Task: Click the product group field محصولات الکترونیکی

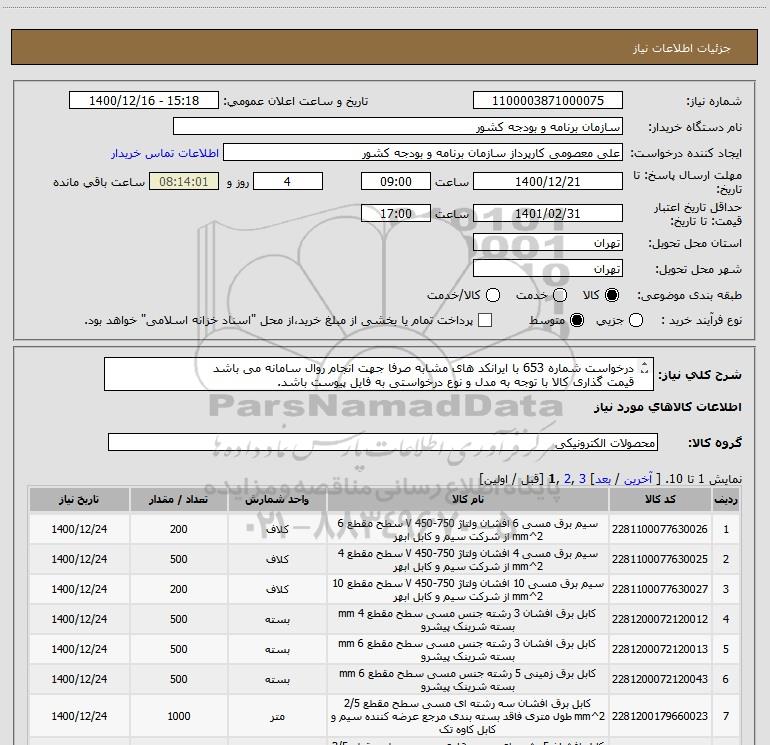Action: point(383,442)
